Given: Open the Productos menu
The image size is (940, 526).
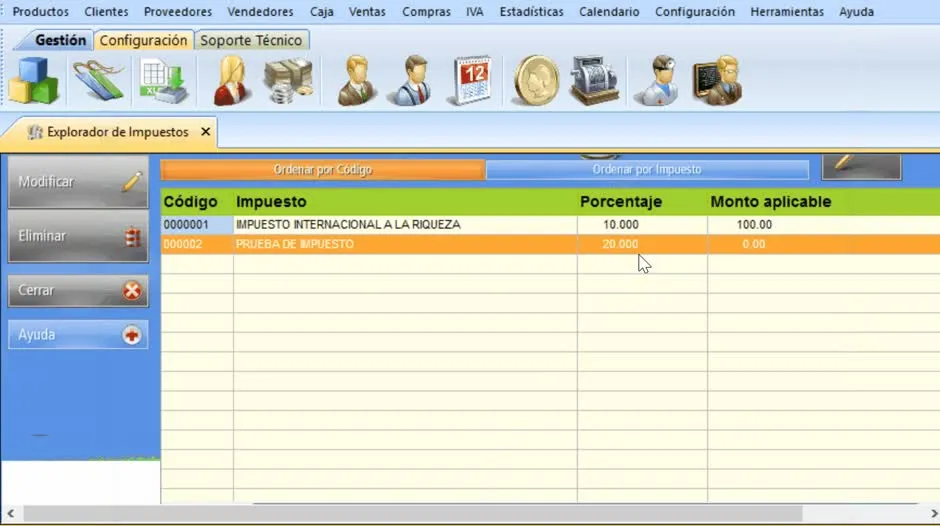Looking at the screenshot, I should (40, 11).
